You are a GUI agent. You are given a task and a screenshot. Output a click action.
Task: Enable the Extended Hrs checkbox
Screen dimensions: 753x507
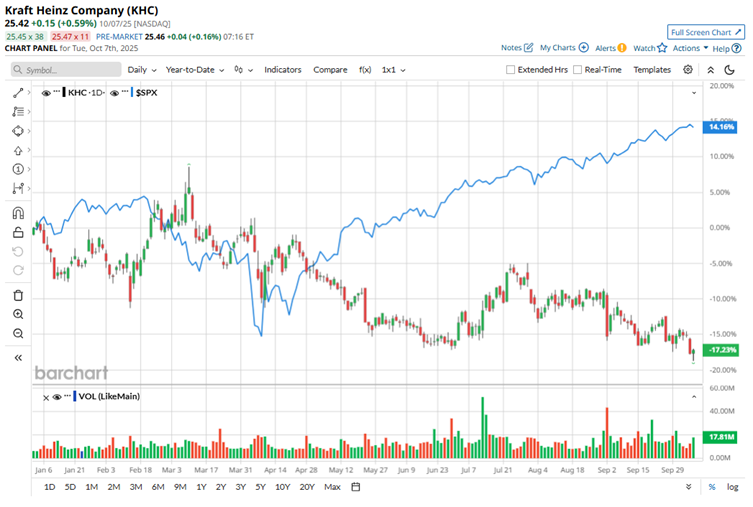[x=510, y=70]
